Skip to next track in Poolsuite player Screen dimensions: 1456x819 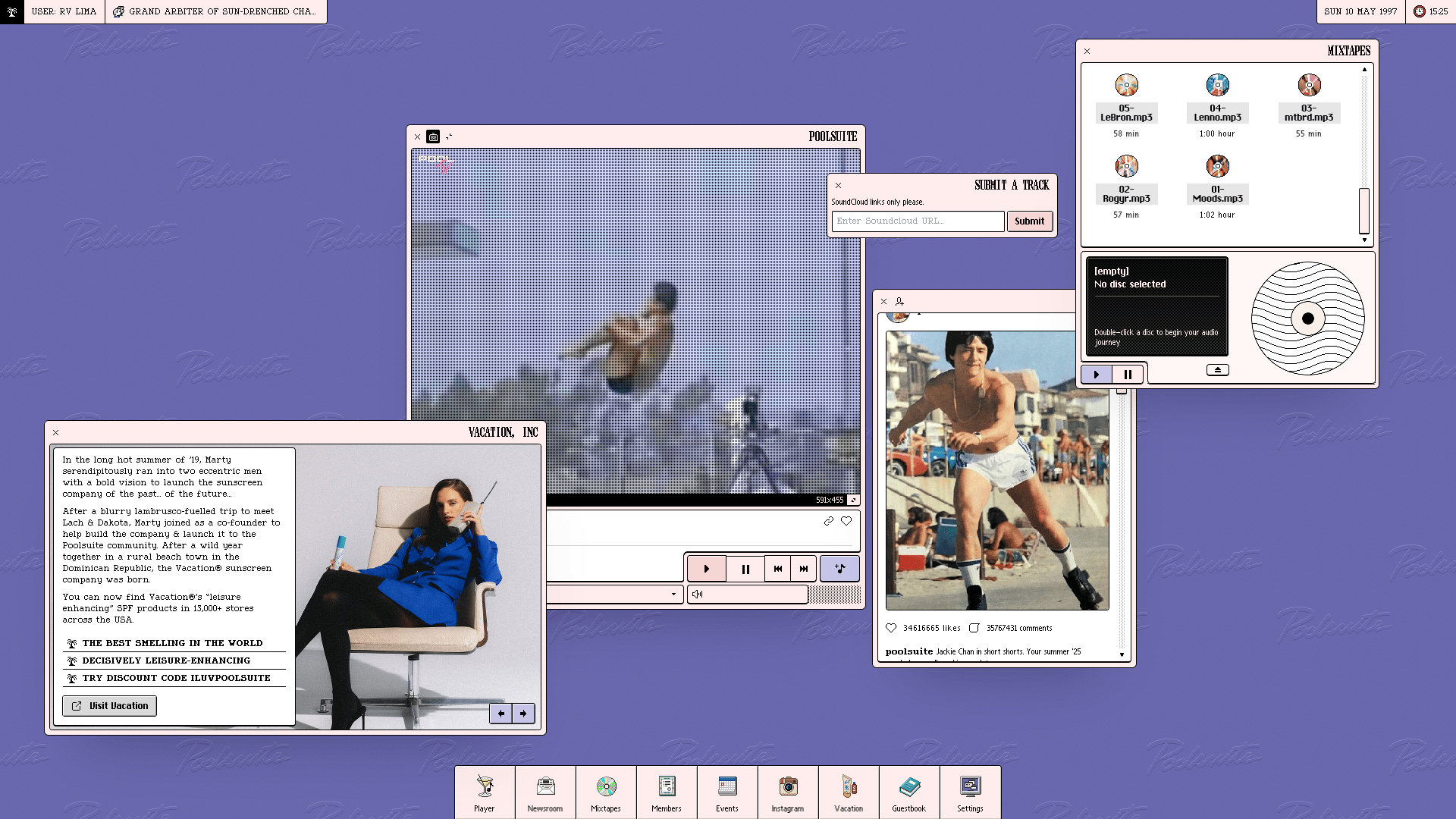pos(804,569)
